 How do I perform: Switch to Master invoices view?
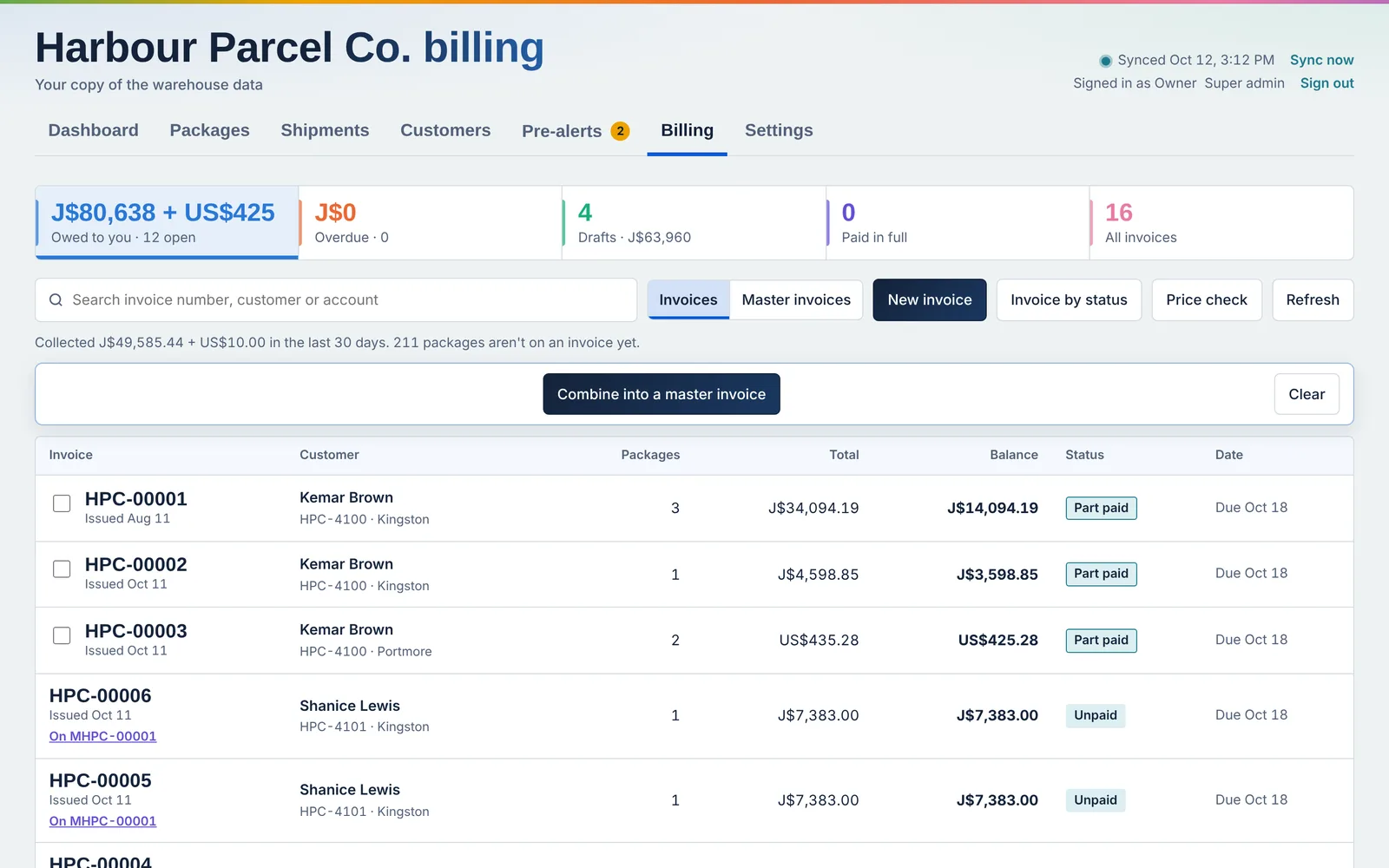pos(796,299)
